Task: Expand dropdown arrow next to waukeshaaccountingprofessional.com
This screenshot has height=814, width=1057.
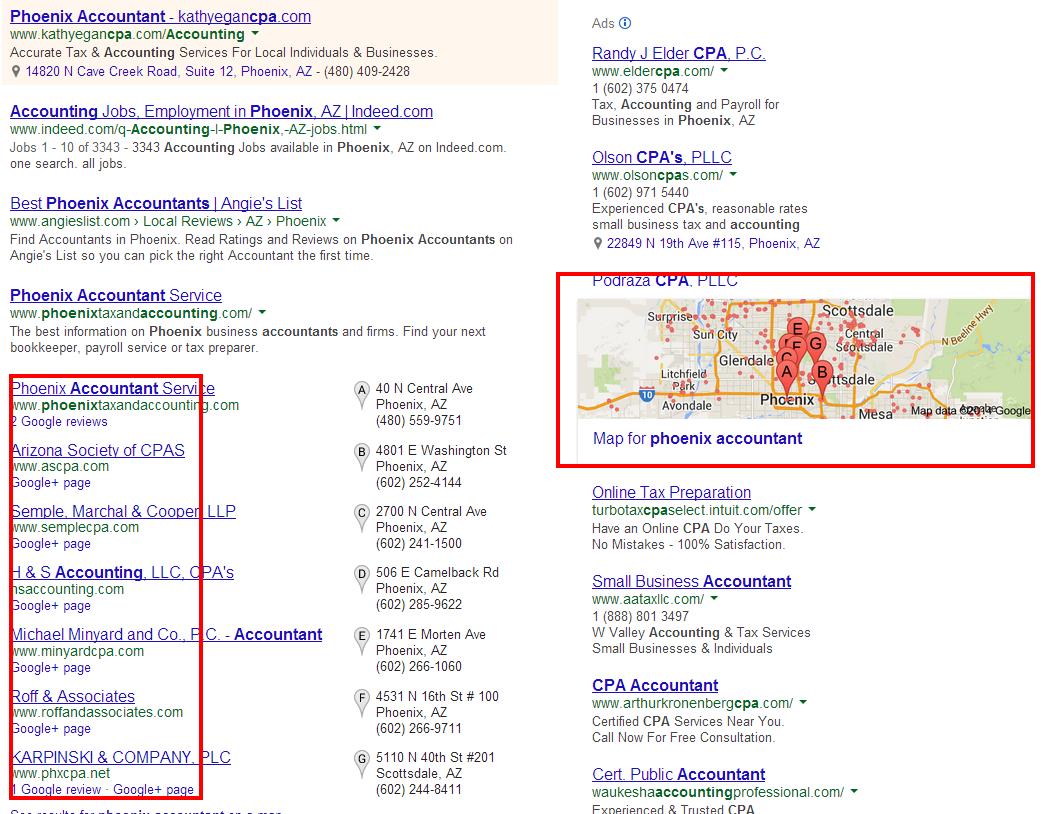Action: [x=853, y=791]
